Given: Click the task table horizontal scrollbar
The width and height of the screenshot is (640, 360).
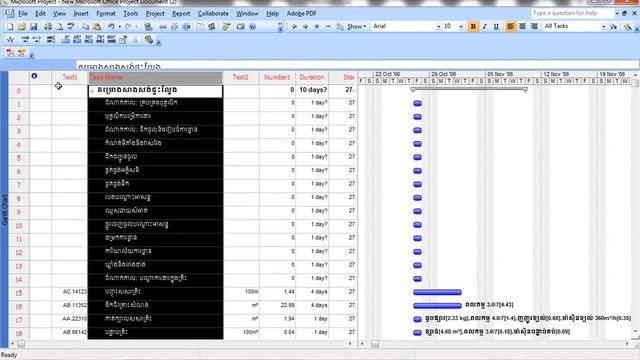Looking at the screenshot, I should point(182,344).
